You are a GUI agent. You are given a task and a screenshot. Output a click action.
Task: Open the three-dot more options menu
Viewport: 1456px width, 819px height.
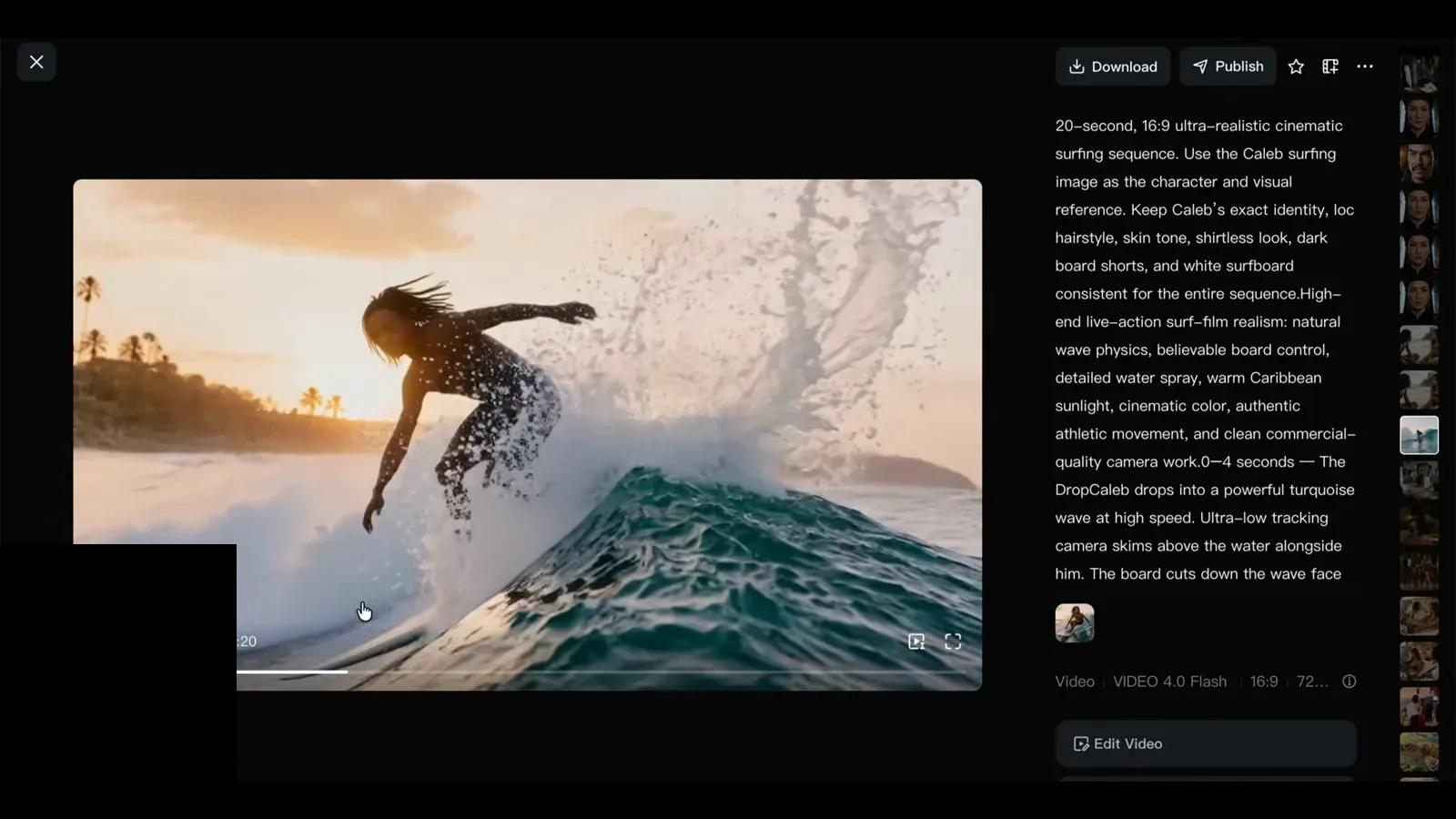[x=1365, y=66]
